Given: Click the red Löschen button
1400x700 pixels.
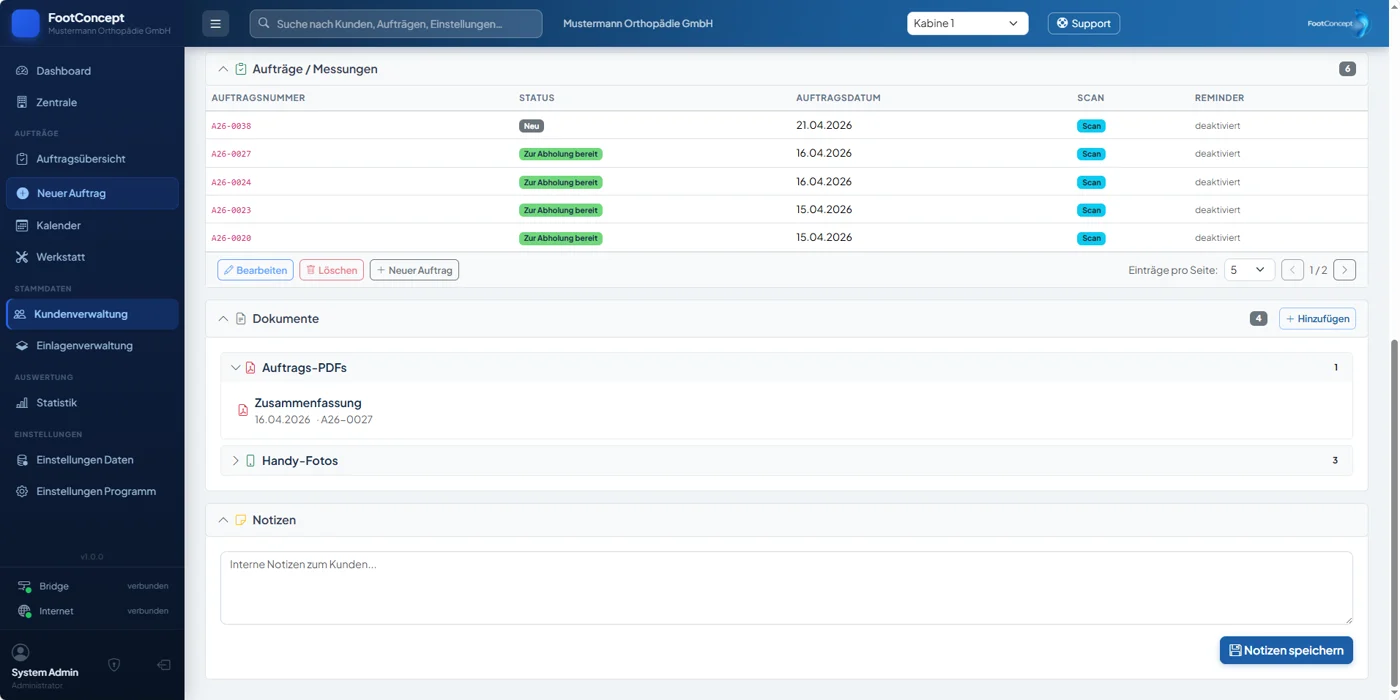Looking at the screenshot, I should point(331,270).
